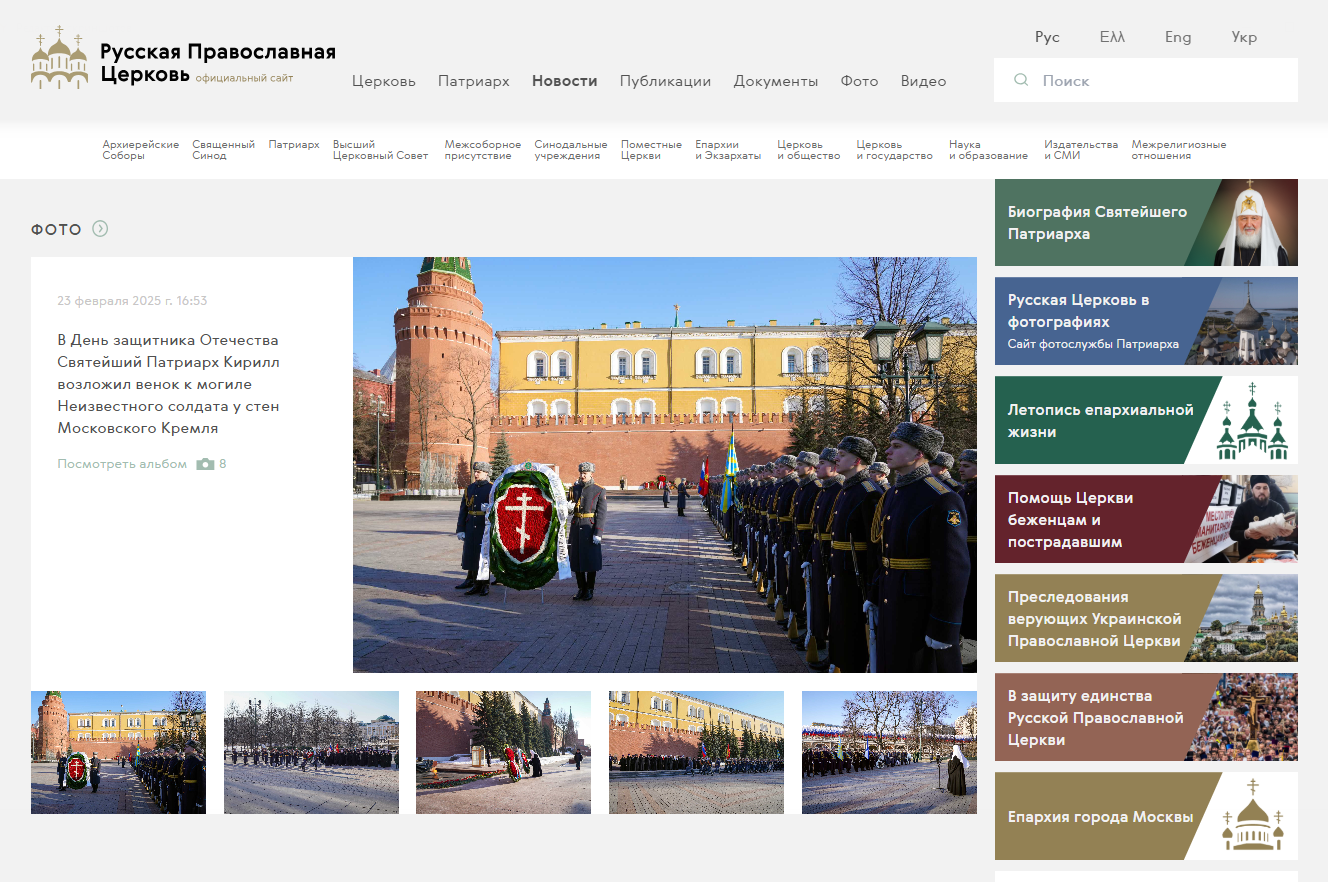Open Русская Церковь в фотографиях banner

coord(1146,321)
